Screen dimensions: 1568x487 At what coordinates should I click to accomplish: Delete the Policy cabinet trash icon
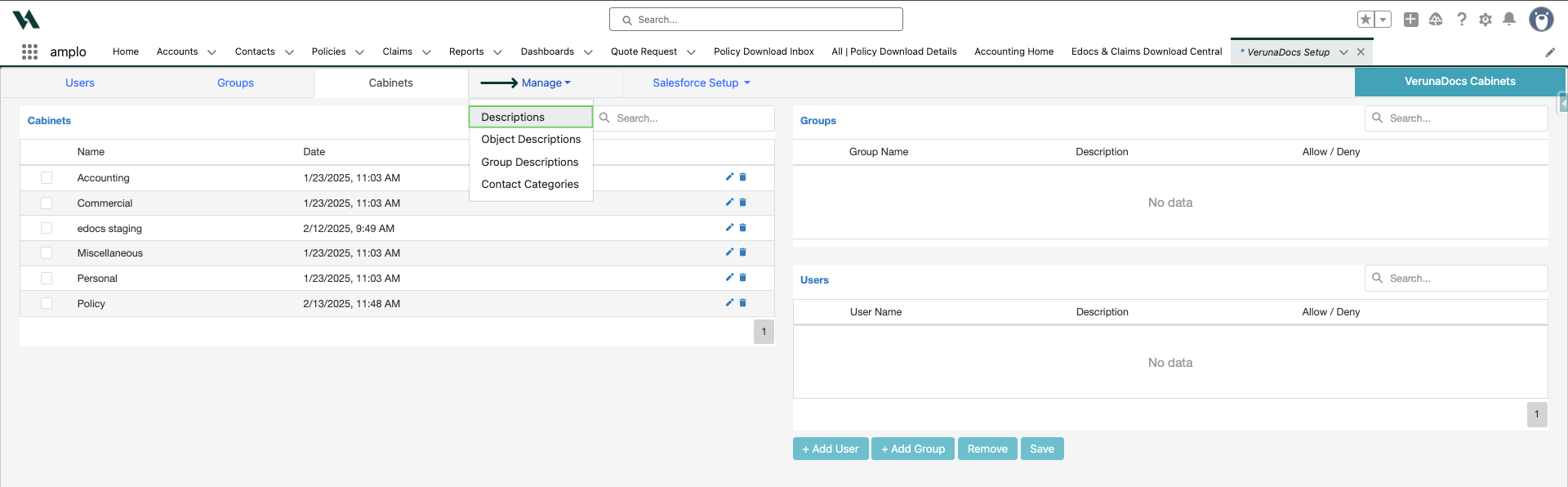743,302
